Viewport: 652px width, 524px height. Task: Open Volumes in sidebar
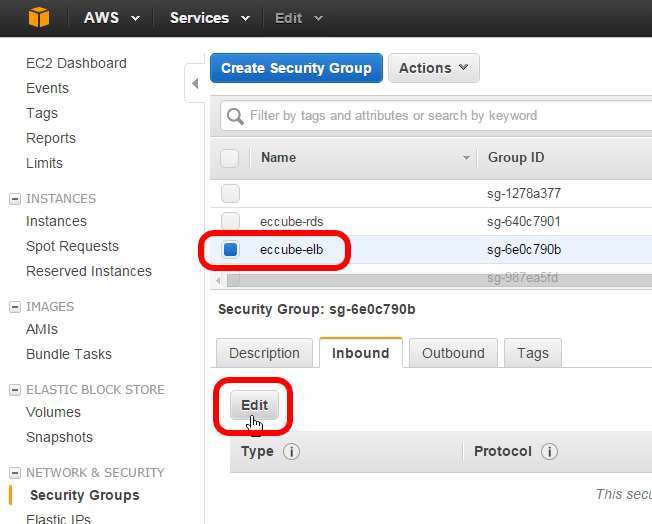point(53,412)
